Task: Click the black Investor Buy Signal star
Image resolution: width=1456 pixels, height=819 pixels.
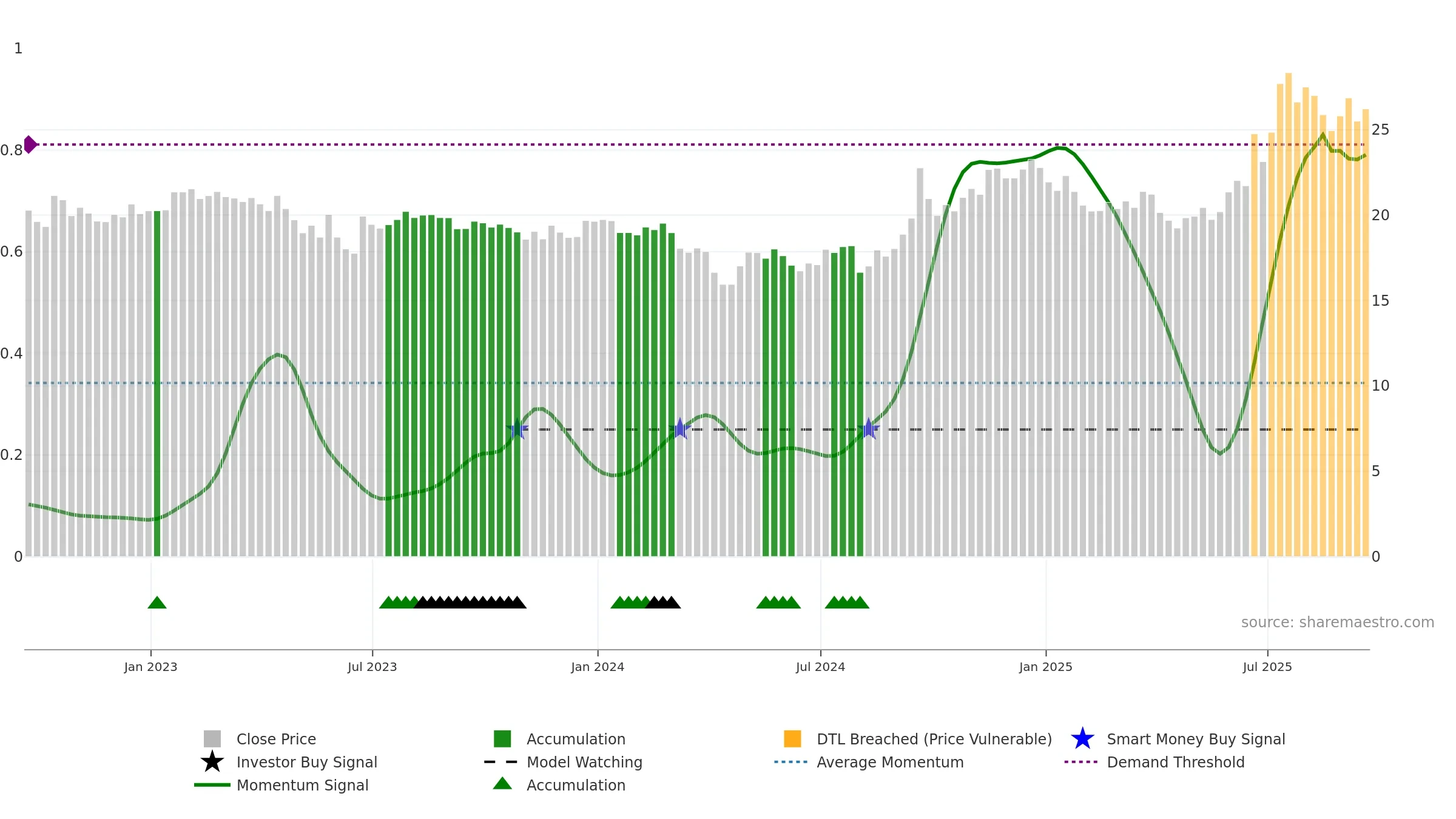Action: [212, 762]
